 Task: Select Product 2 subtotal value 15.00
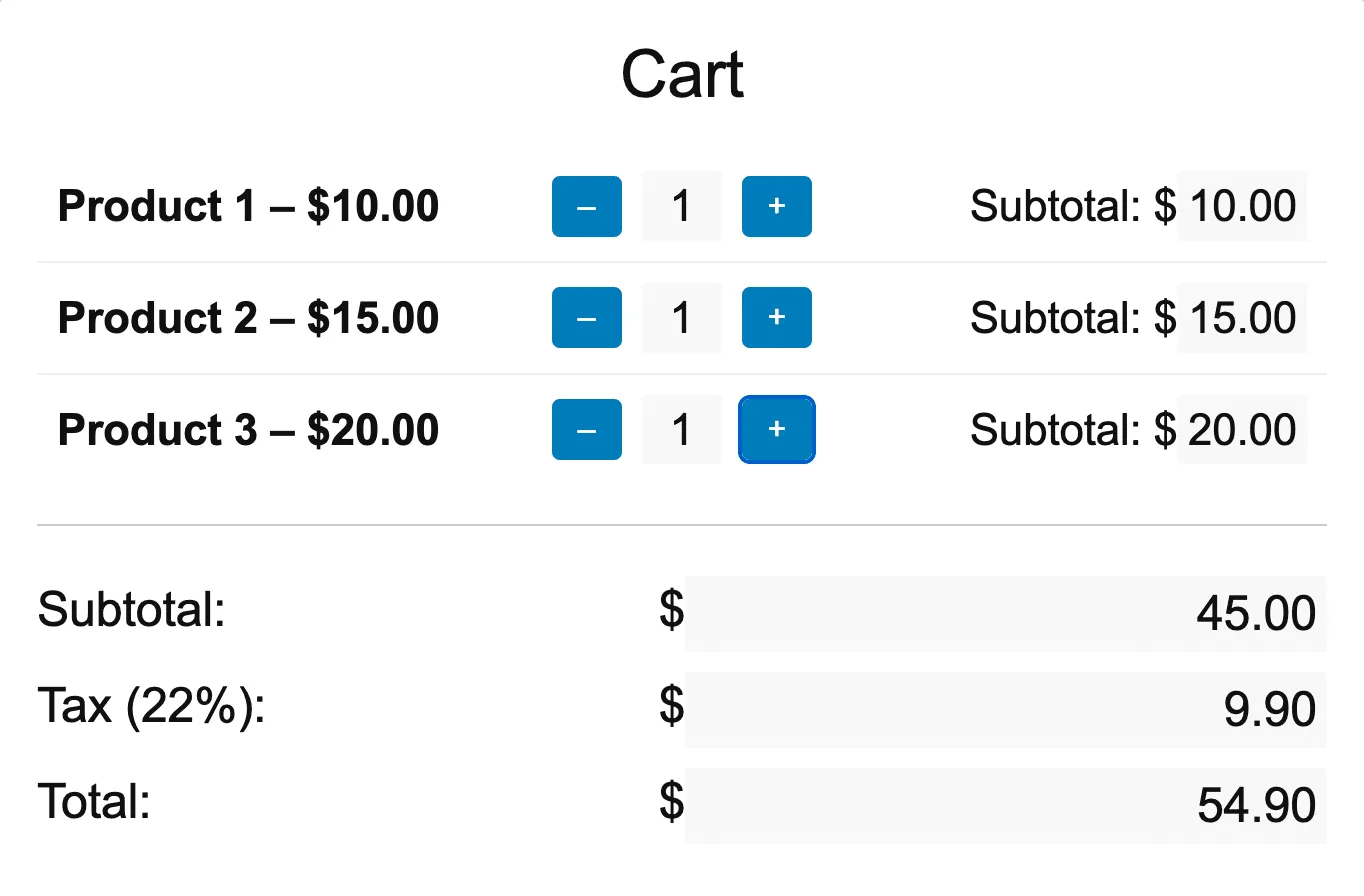1242,318
